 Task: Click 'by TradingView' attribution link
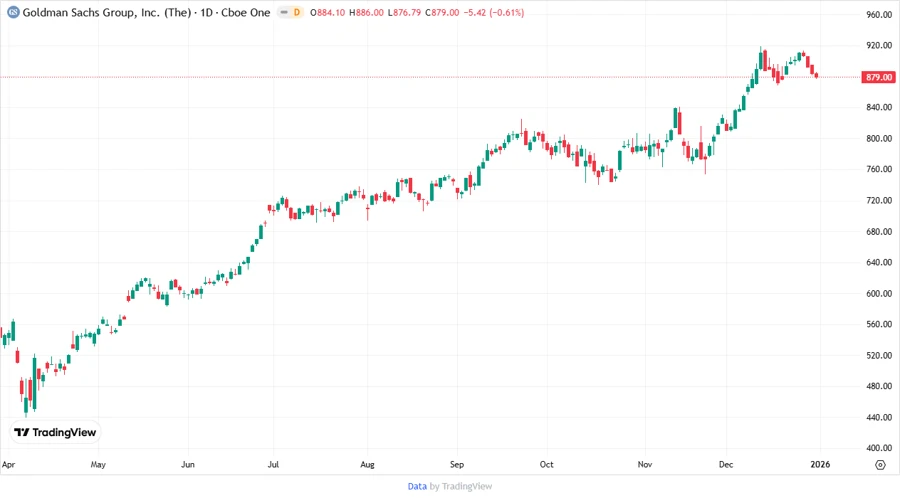click(461, 486)
